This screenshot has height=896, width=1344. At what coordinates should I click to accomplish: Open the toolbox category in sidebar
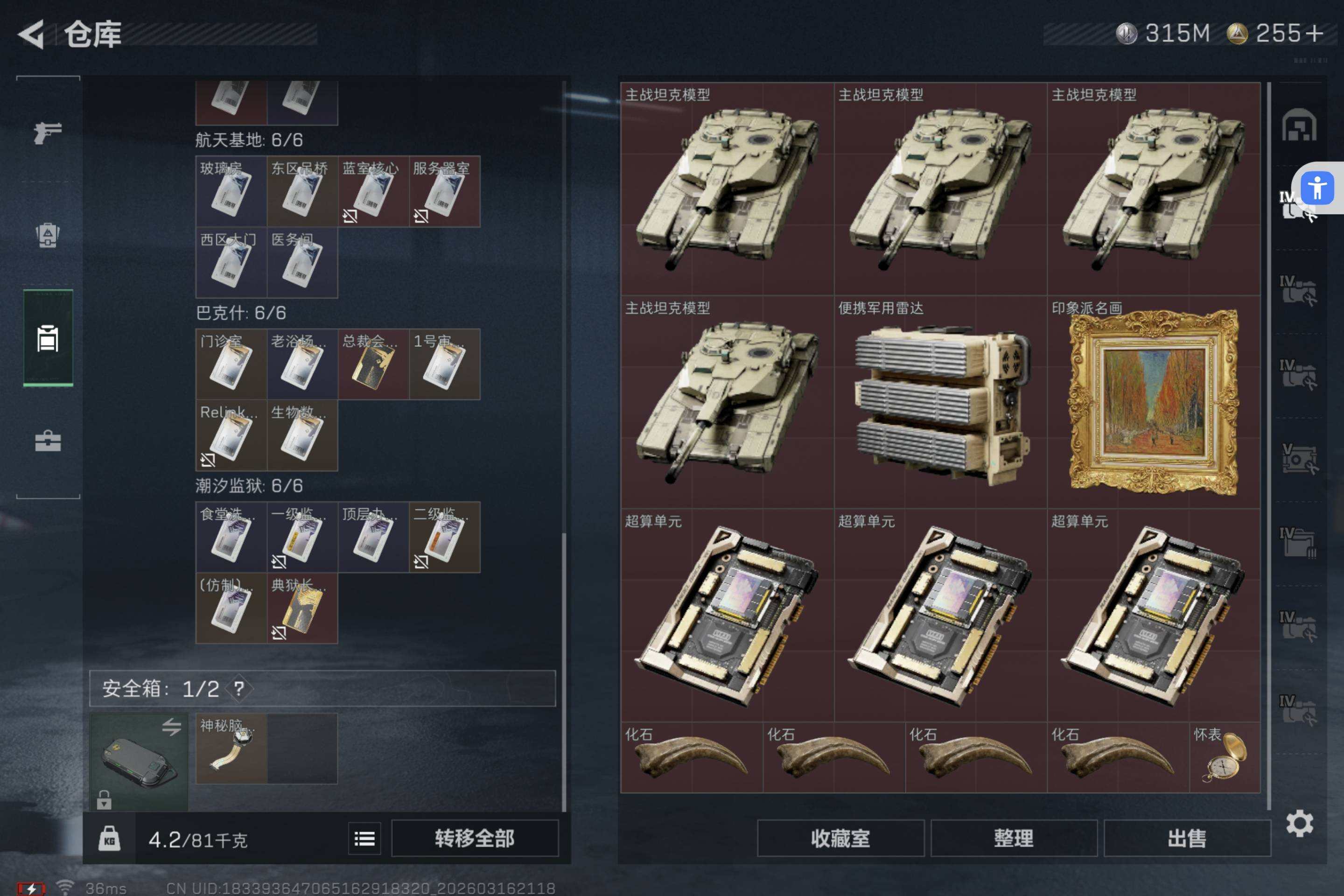pos(48,441)
